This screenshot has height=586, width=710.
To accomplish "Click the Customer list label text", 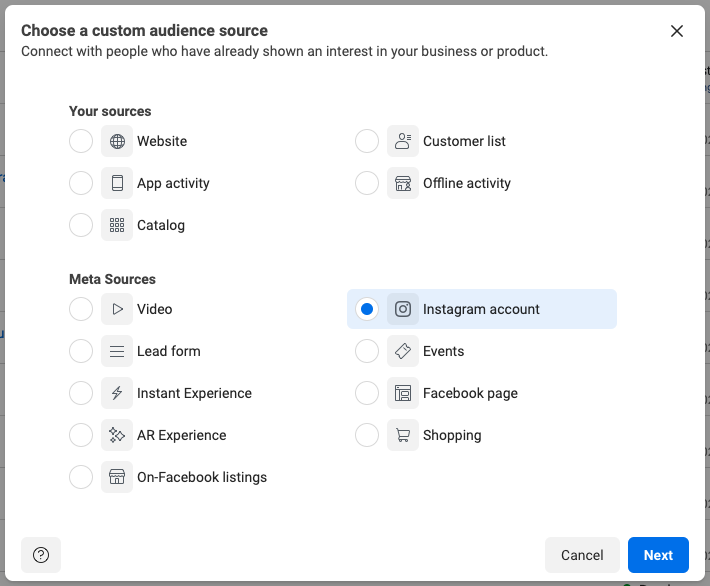I will 464,141.
